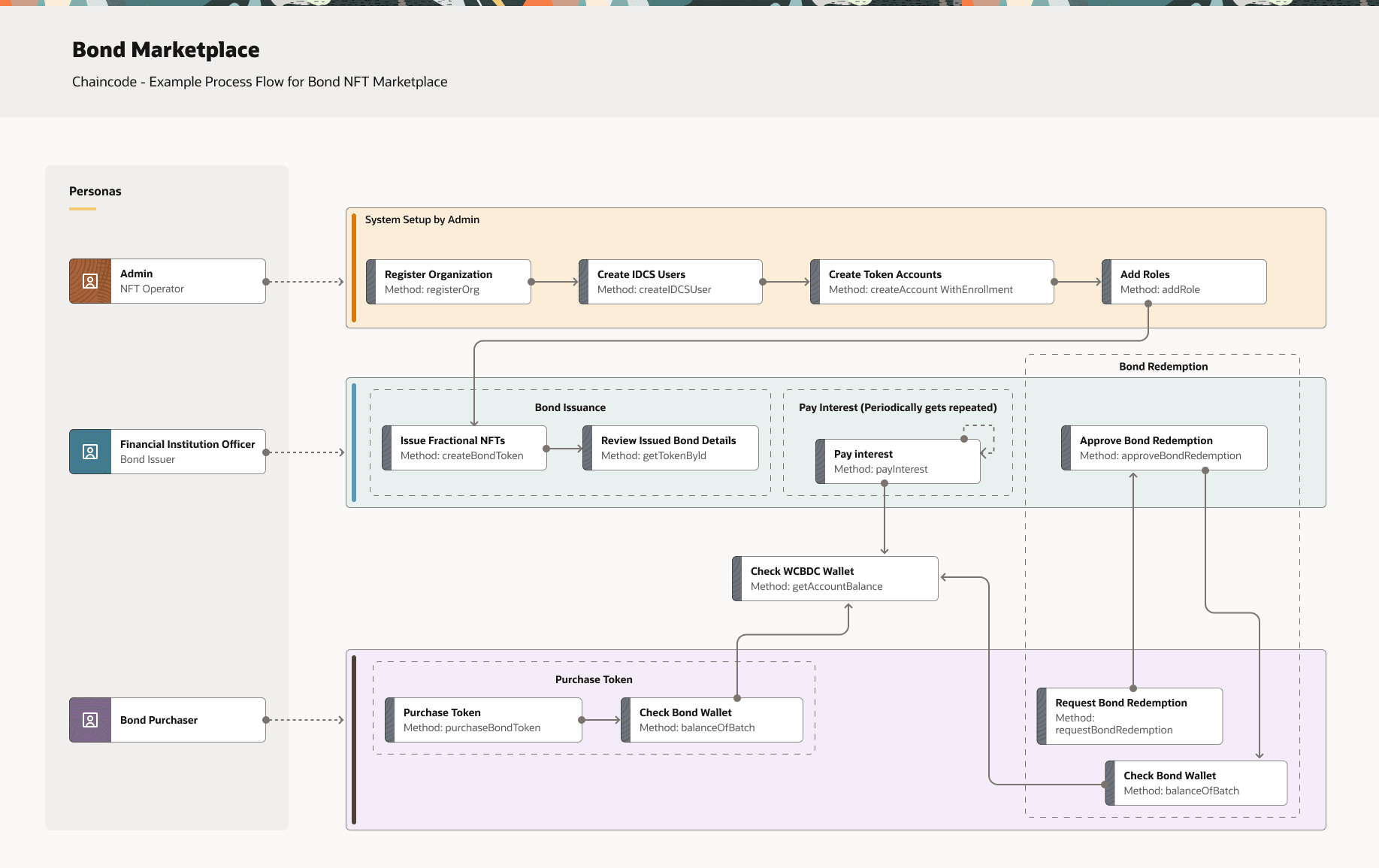
Task: Click the Admin persona icon
Action: click(x=90, y=281)
